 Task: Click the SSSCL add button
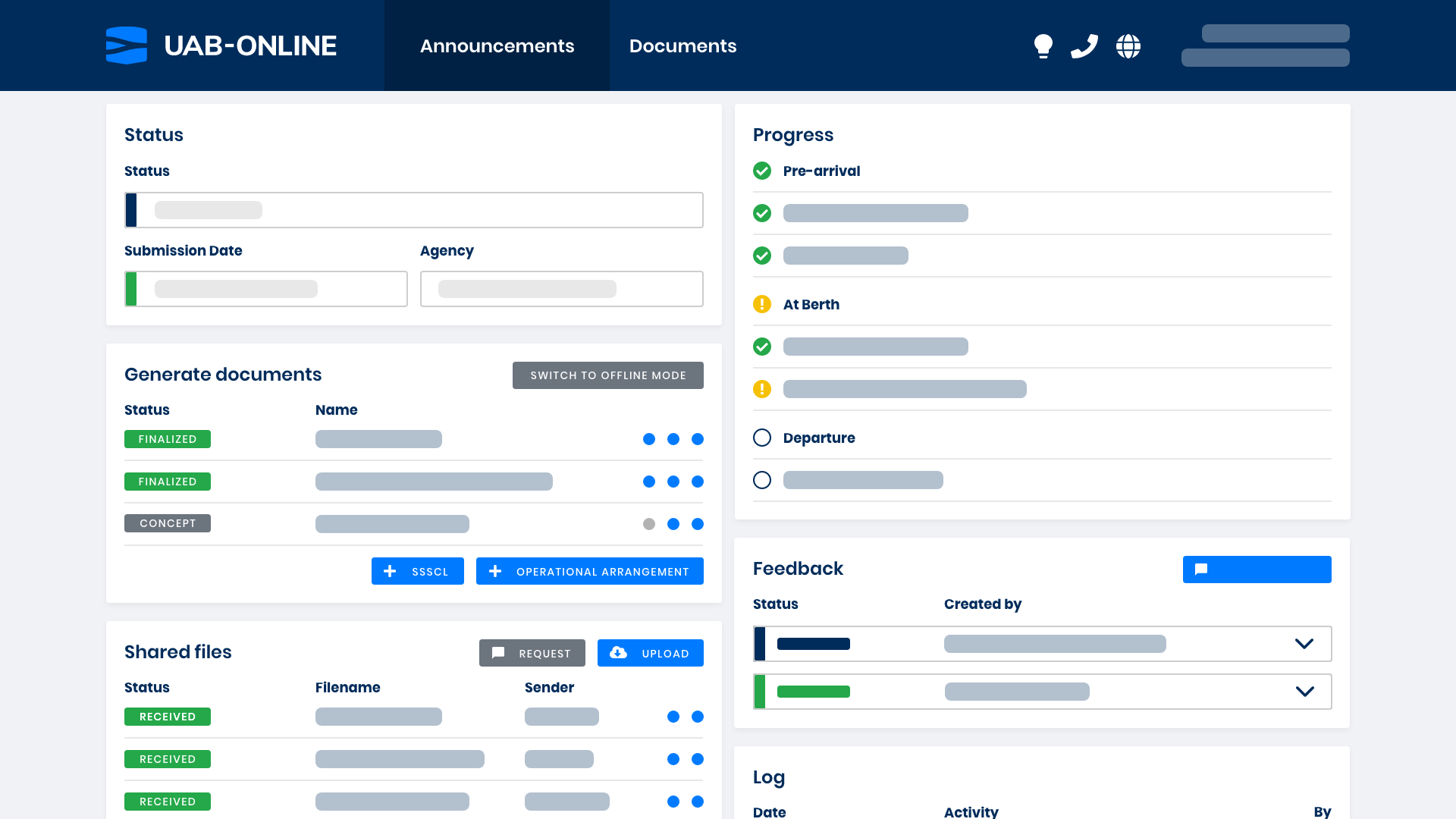[x=417, y=571]
